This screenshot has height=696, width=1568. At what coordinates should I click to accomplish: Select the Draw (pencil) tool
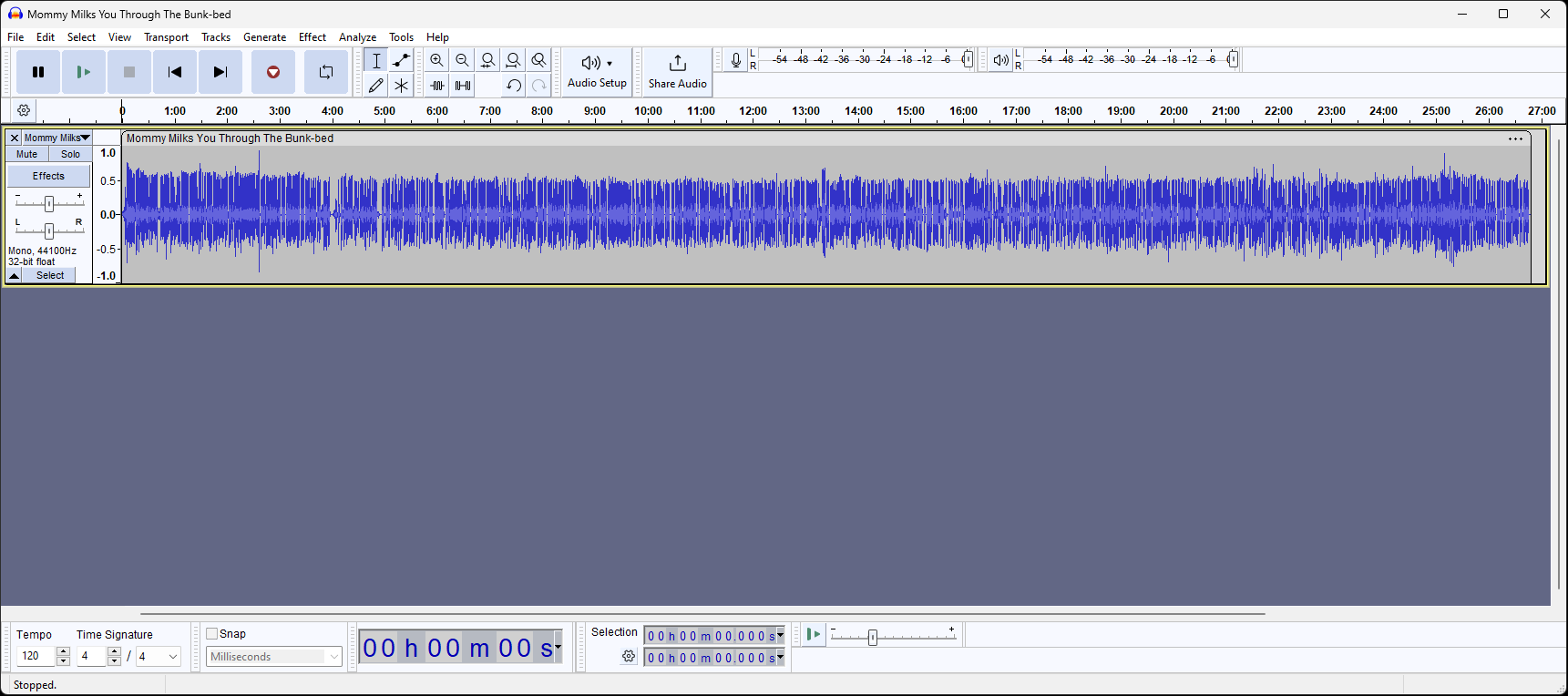tap(376, 86)
